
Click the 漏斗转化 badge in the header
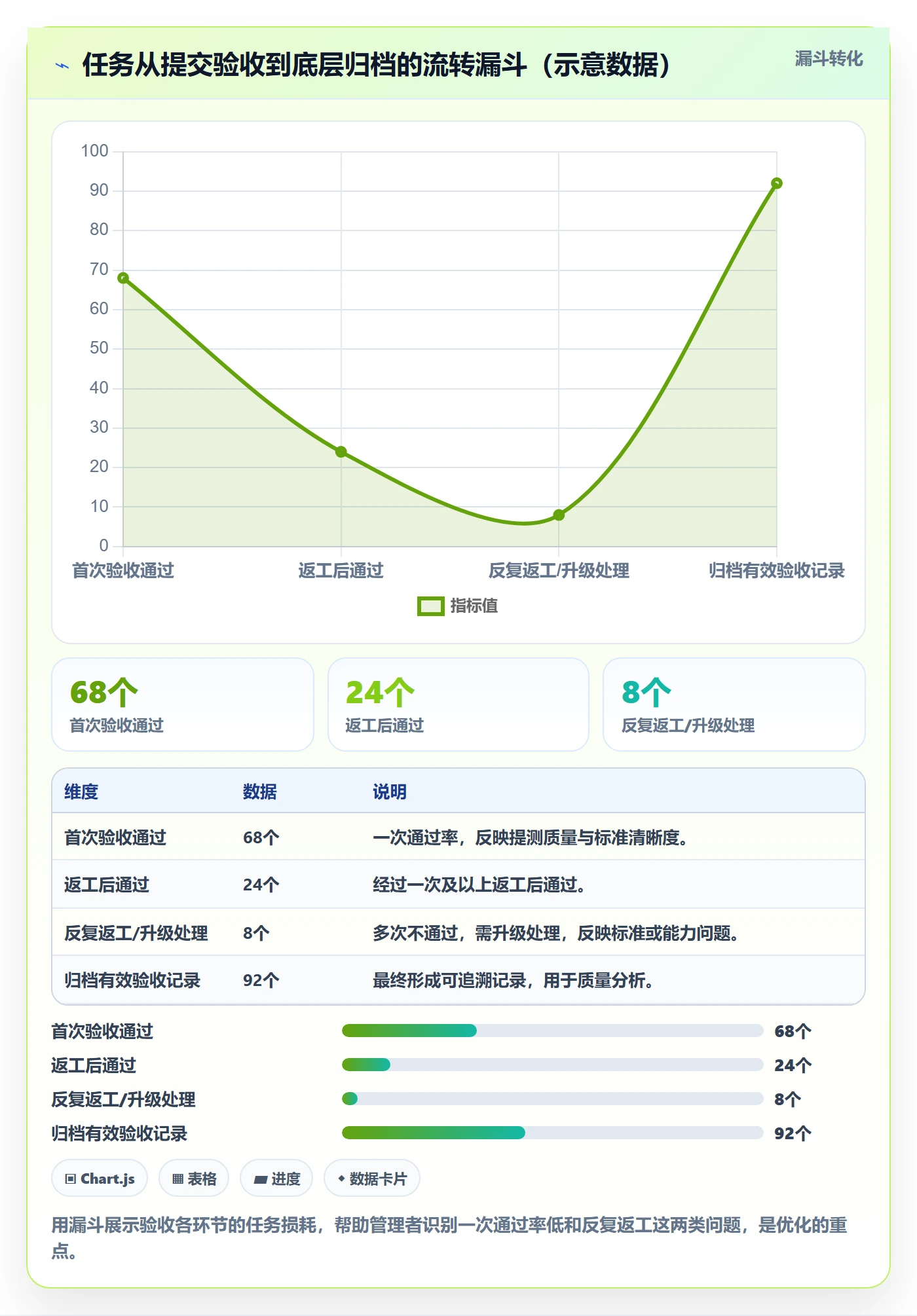(x=829, y=59)
